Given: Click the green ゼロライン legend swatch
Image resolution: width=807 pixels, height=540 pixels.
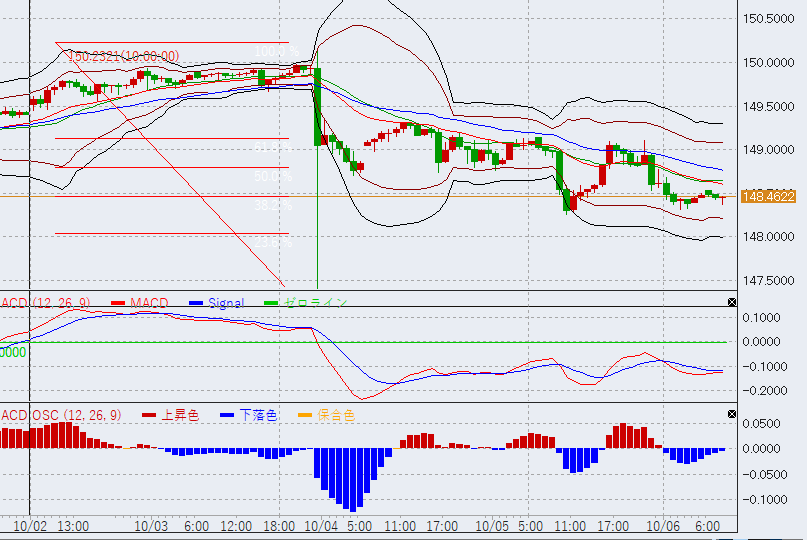Looking at the screenshot, I should (269, 303).
